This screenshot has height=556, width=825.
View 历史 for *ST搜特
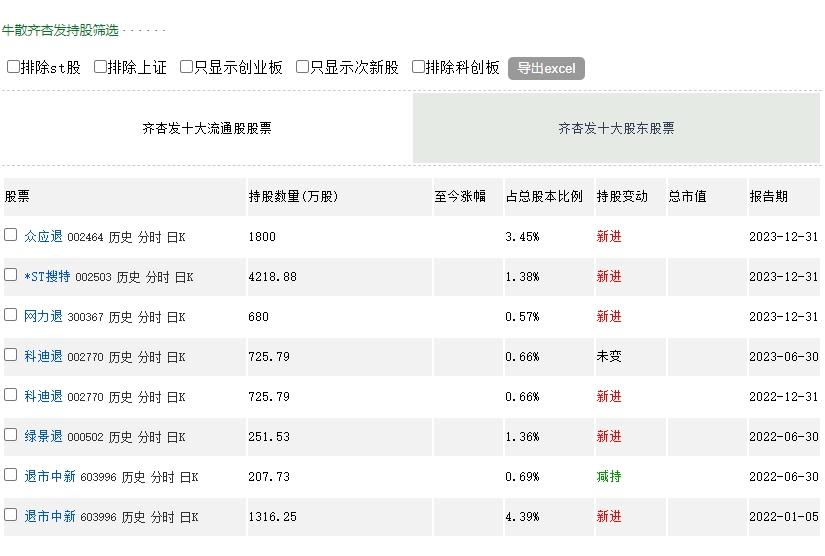128,277
